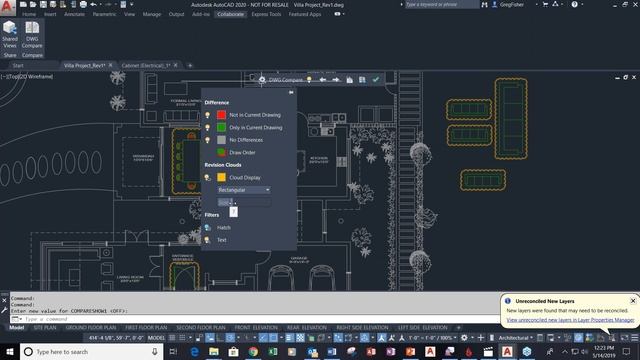This screenshot has width=640, height=360.
Task: Open the Insert ribbon tab
Action: coord(50,14)
